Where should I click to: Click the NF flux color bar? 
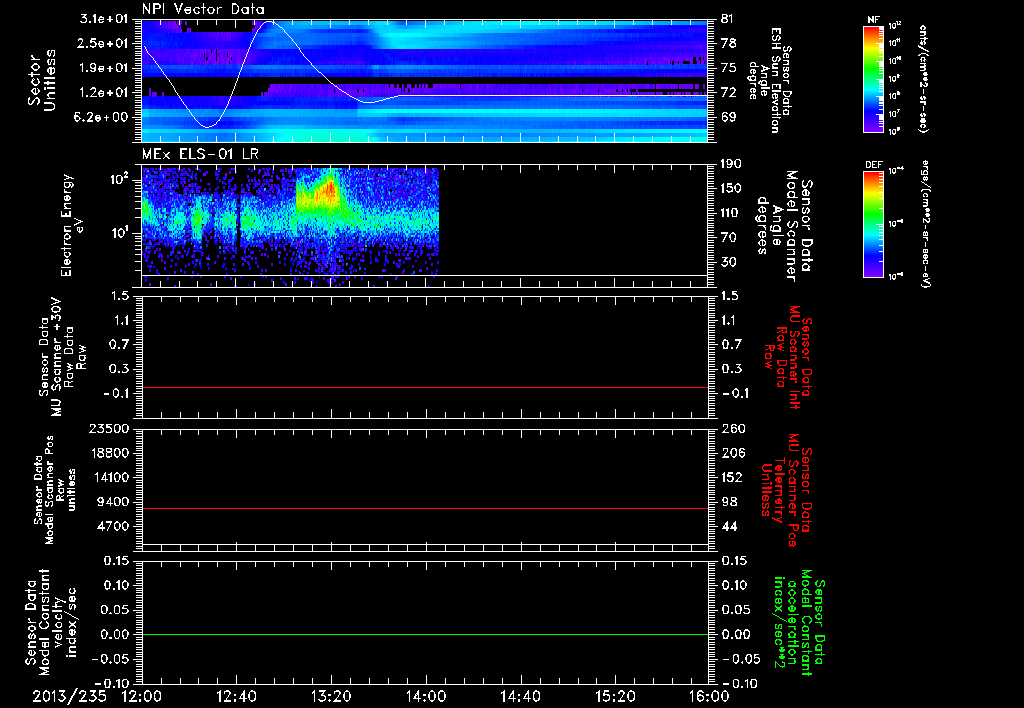(x=874, y=79)
